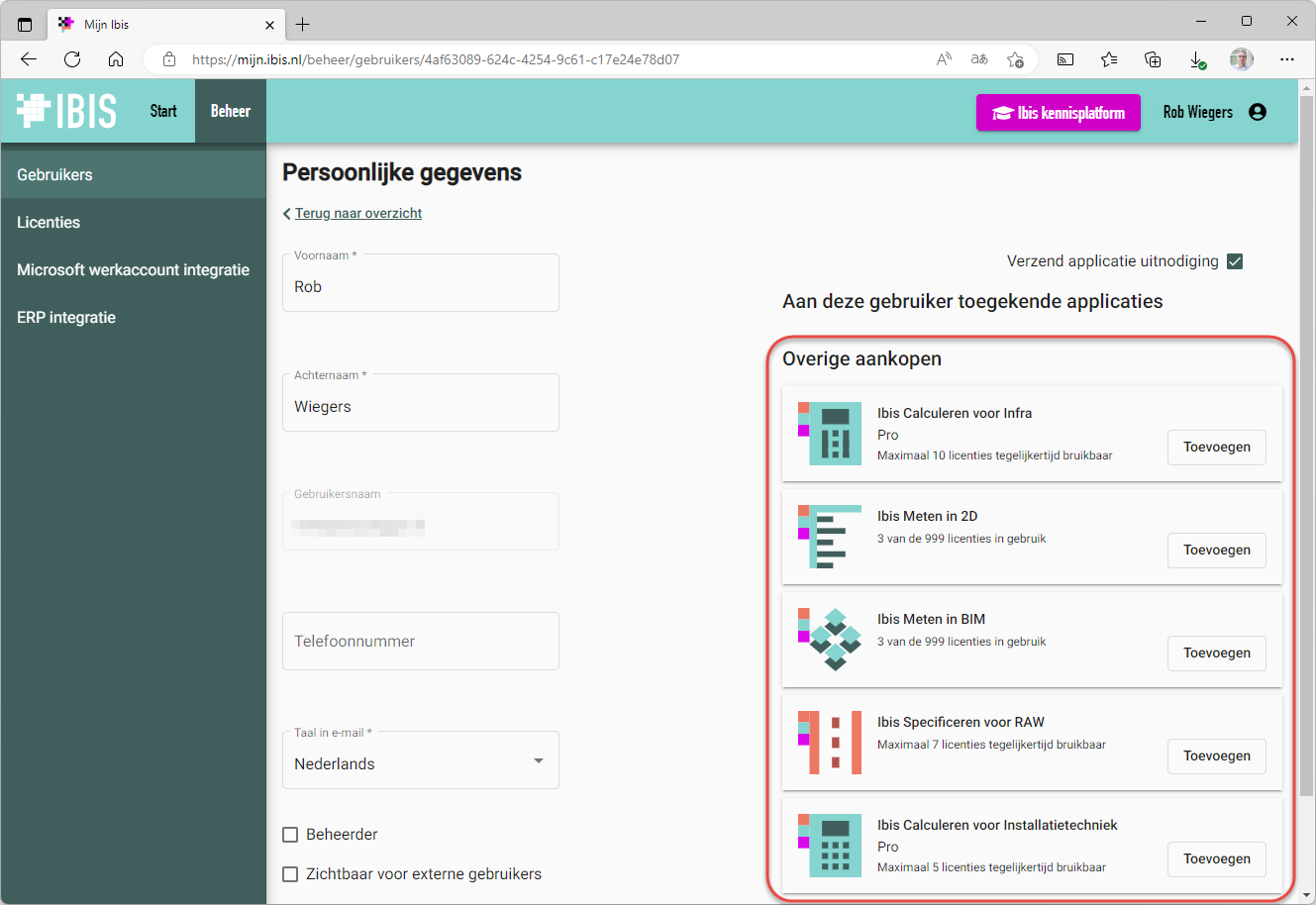Click the Ibis Specificeren voor RAW app icon
This screenshot has width=1316, height=905.
click(830, 743)
